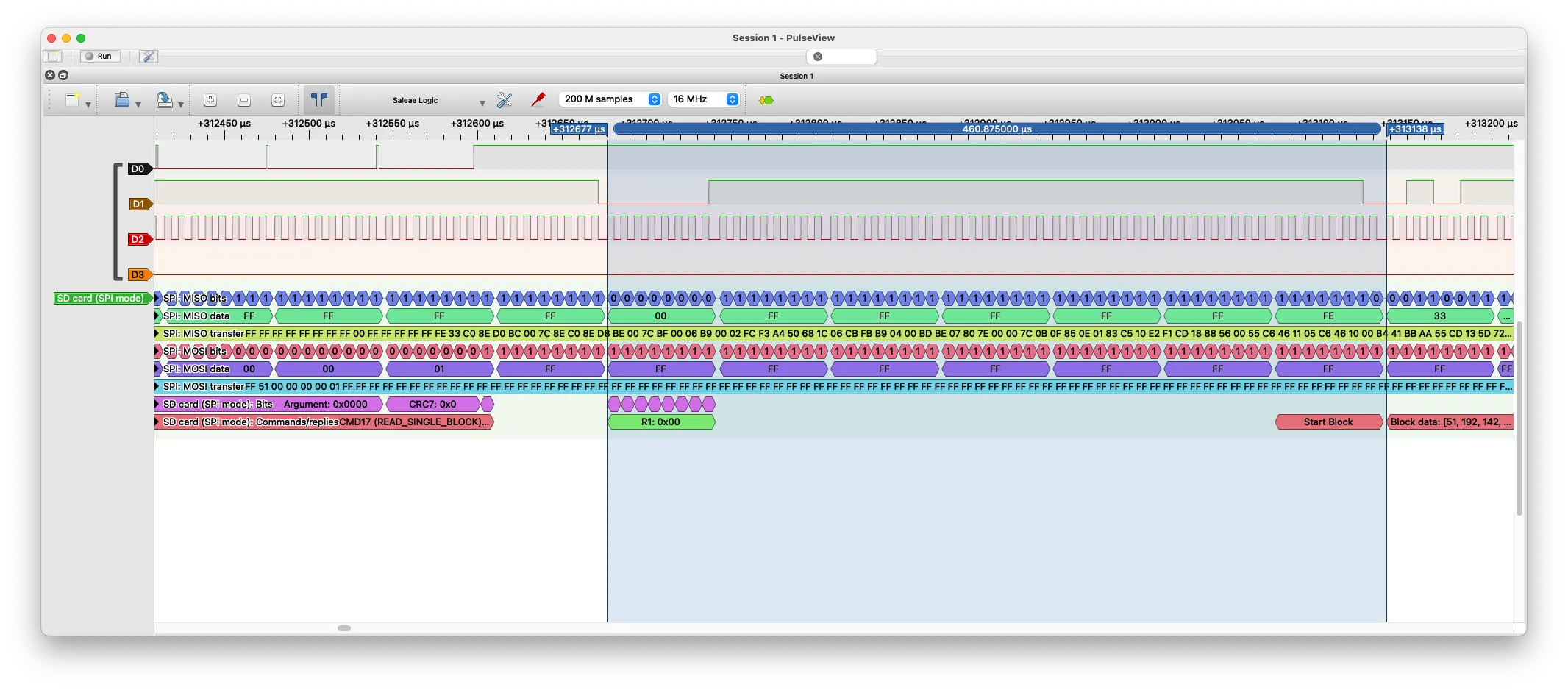Zoom out with the minus icon
This screenshot has width=1568, height=690.
click(244, 100)
